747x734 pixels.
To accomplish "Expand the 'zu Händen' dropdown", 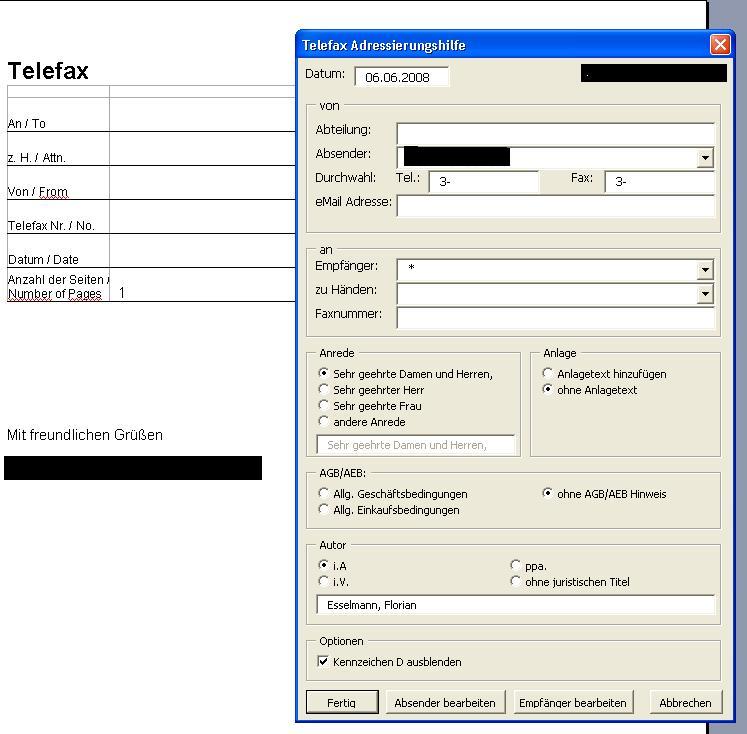I will click(x=705, y=294).
